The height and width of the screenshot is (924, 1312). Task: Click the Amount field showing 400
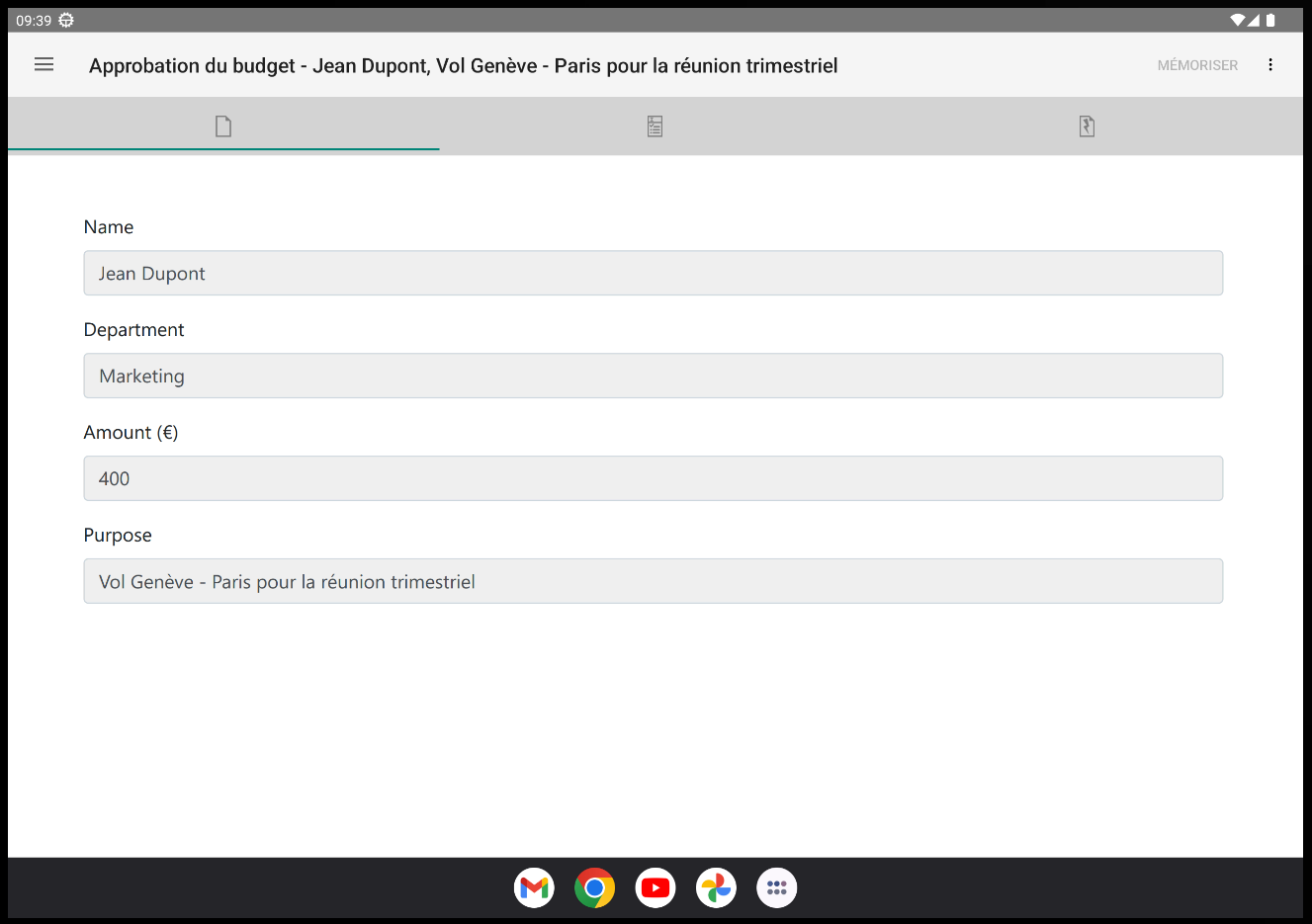point(653,478)
